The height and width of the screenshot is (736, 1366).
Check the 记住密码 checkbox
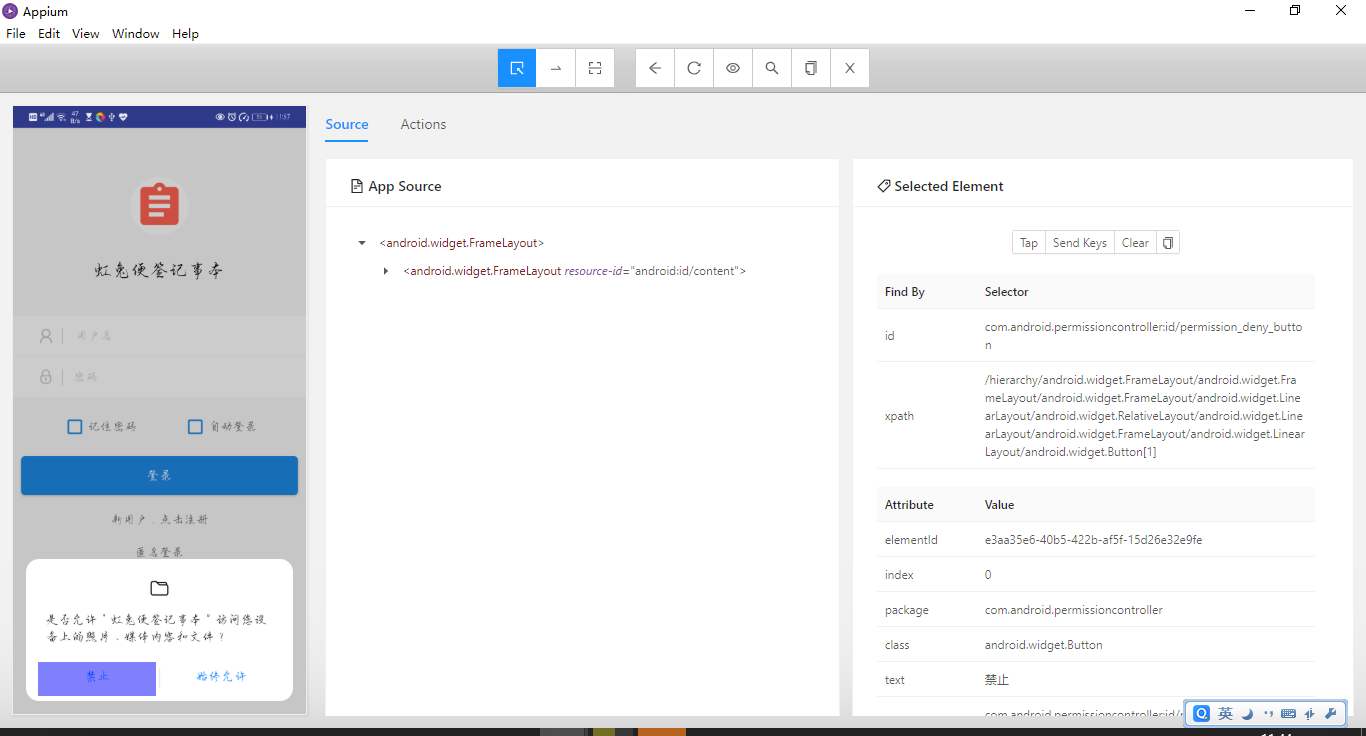coord(75,427)
